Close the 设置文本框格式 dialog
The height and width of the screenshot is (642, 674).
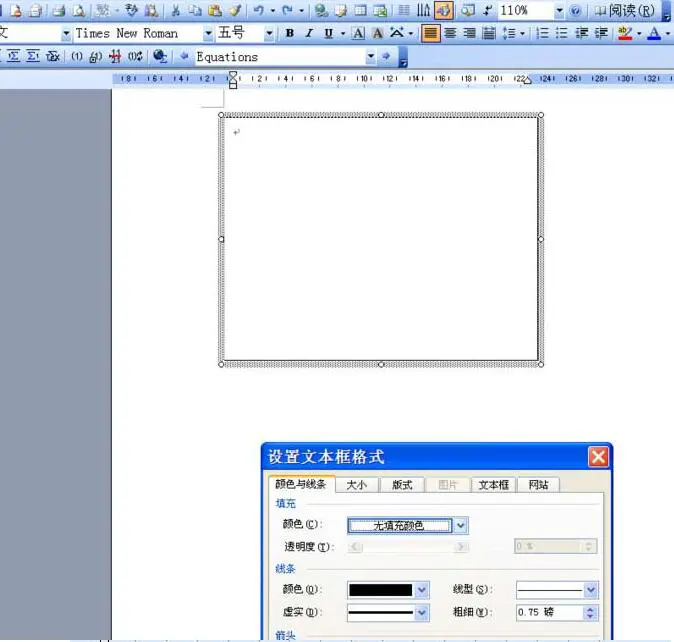point(598,457)
